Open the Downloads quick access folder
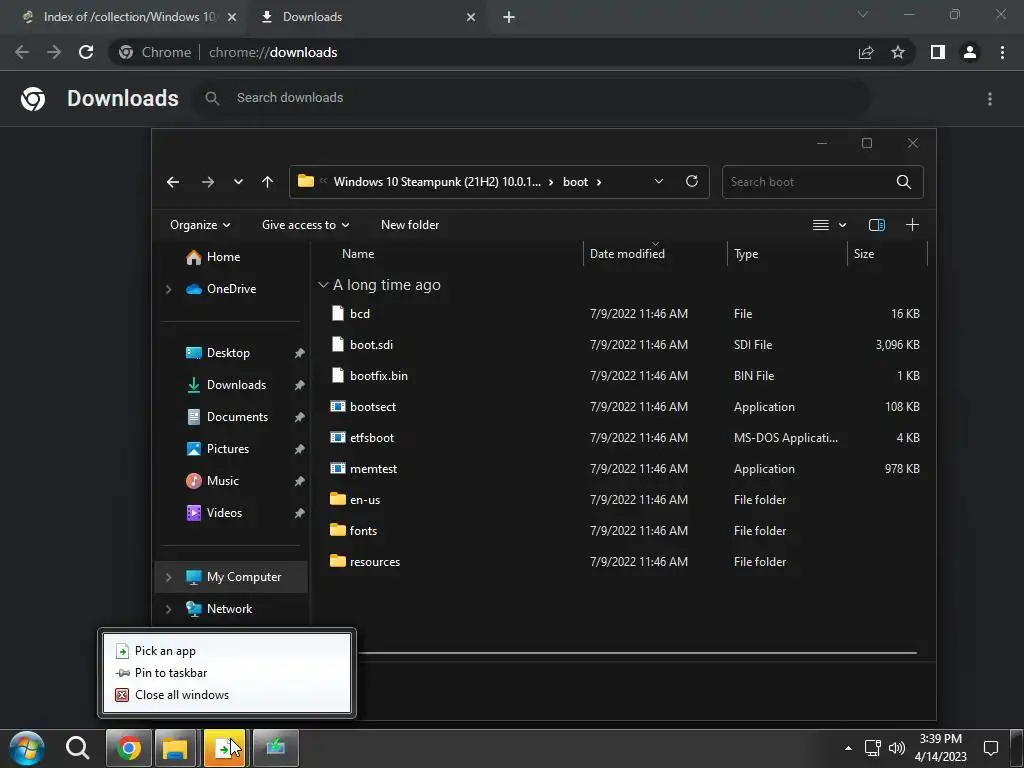1024x768 pixels. coord(236,385)
